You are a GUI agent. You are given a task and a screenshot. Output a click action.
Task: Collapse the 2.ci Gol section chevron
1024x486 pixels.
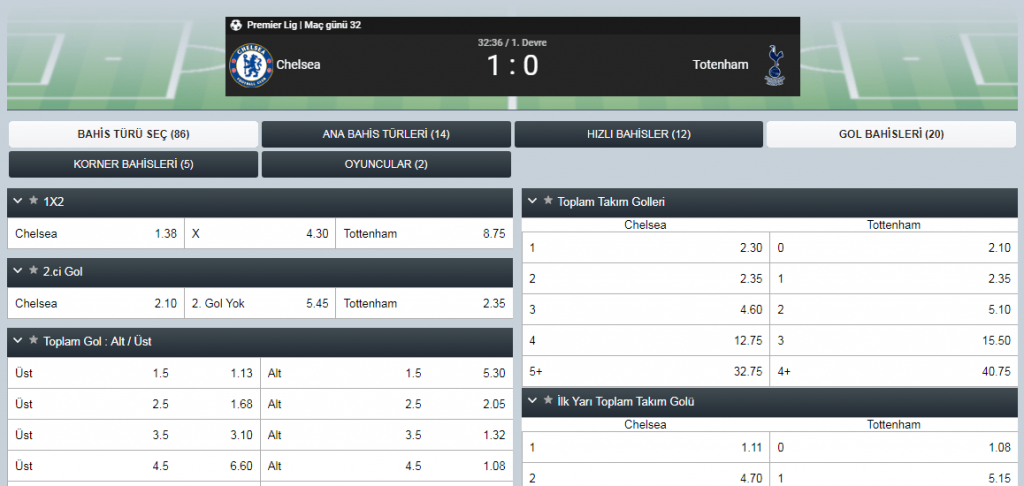click(18, 272)
